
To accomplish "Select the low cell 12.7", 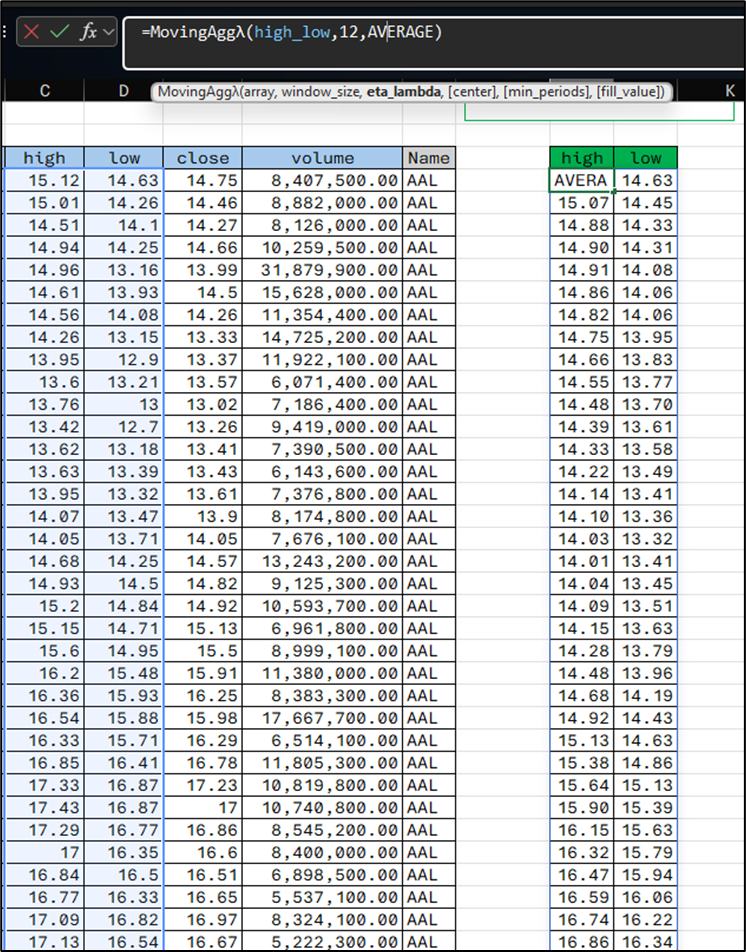I will (x=124, y=427).
